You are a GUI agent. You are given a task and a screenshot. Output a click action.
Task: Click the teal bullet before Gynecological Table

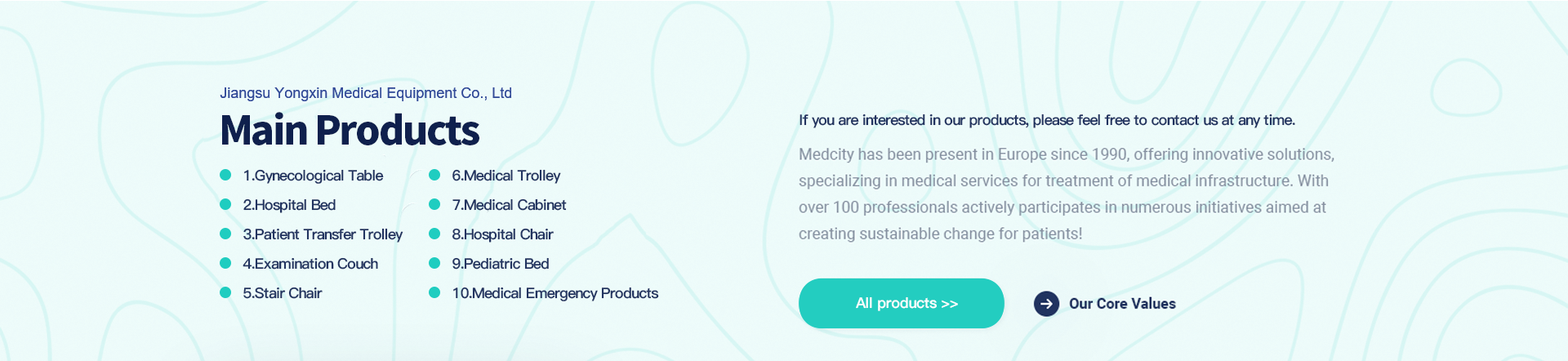coord(225,175)
